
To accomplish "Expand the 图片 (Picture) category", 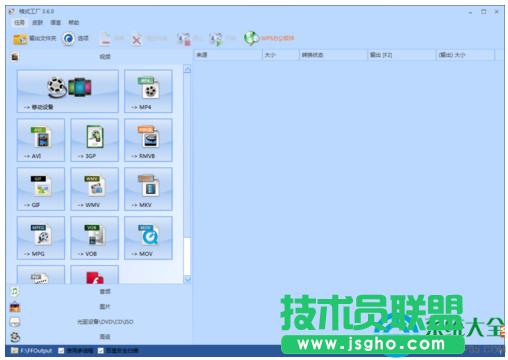I will [x=105, y=306].
